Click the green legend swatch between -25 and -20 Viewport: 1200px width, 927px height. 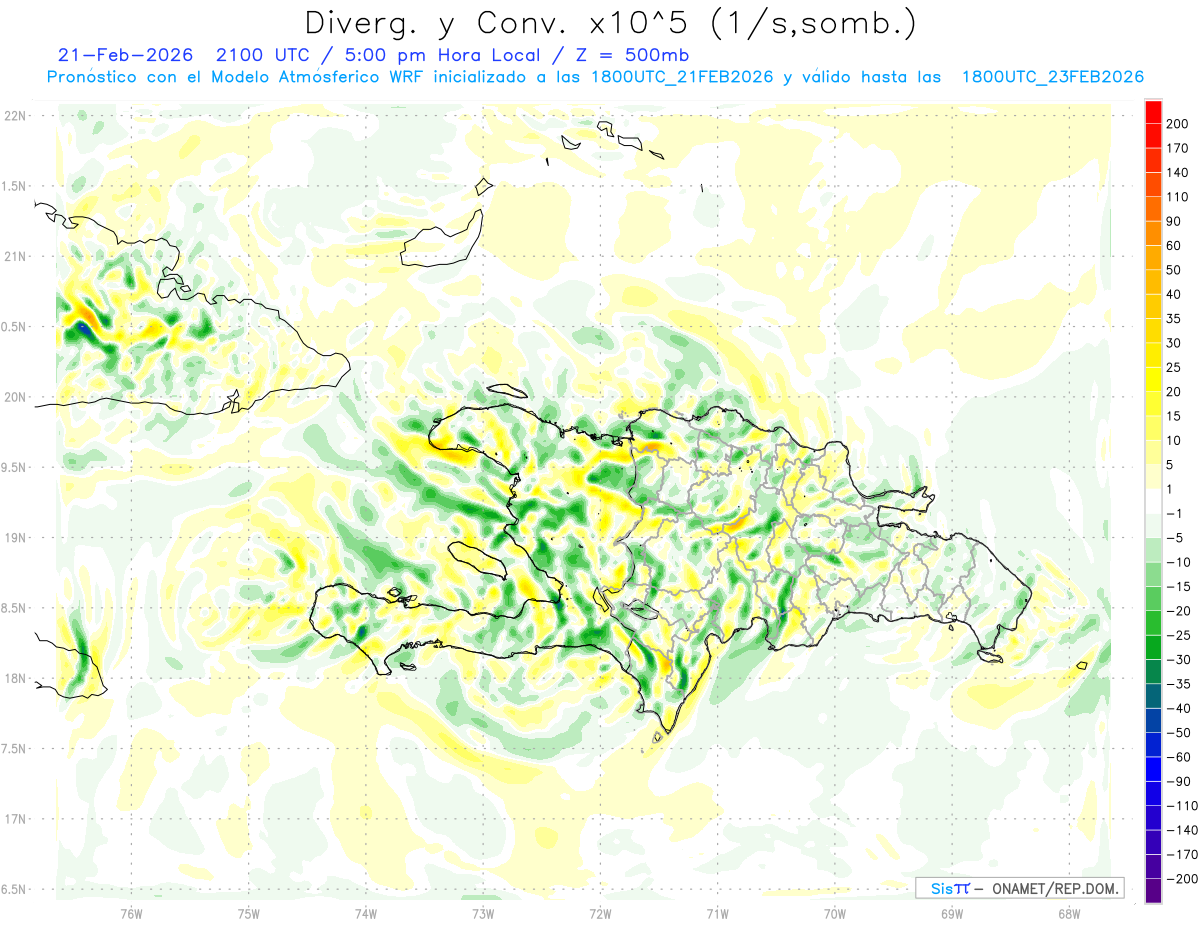[x=1153, y=623]
